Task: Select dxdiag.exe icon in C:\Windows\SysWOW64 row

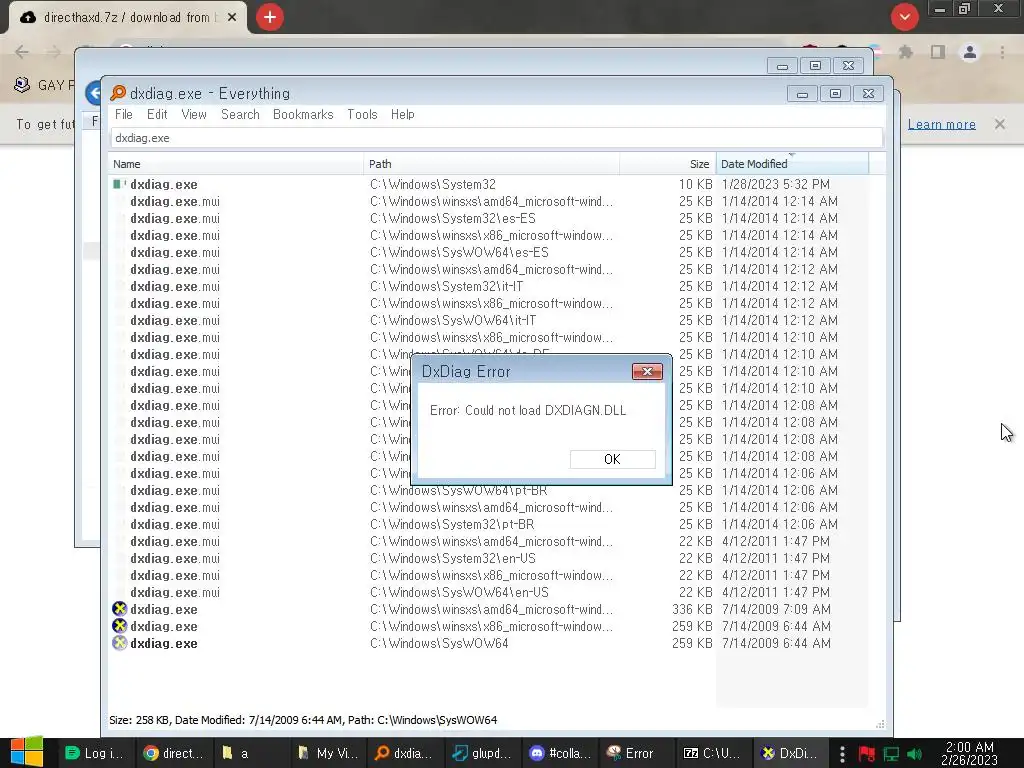Action: click(x=119, y=643)
